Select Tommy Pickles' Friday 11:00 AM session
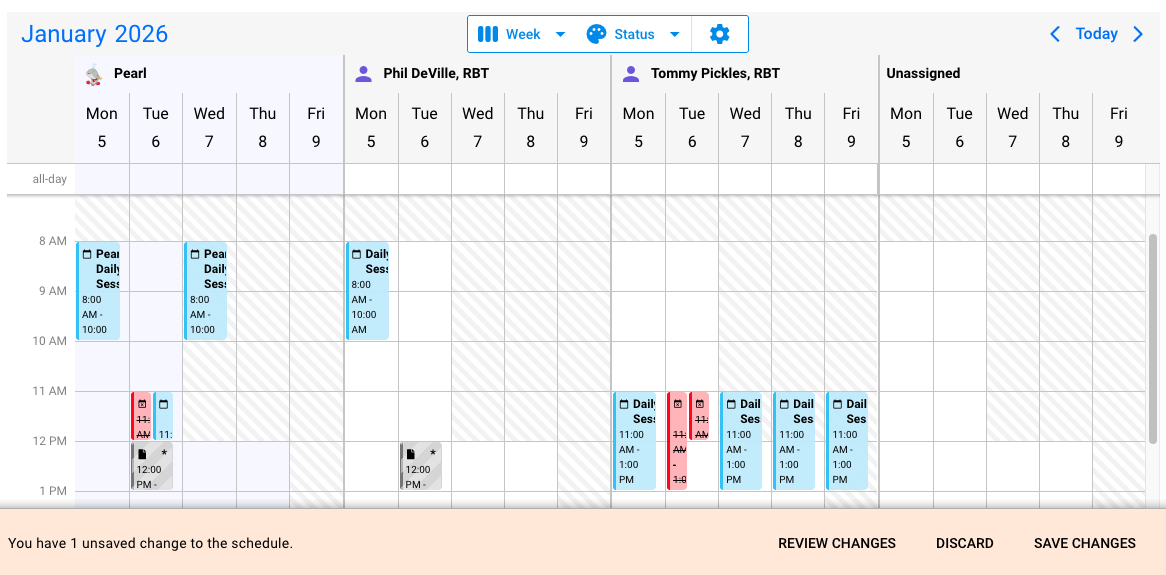The image size is (1166, 575). pos(847,440)
